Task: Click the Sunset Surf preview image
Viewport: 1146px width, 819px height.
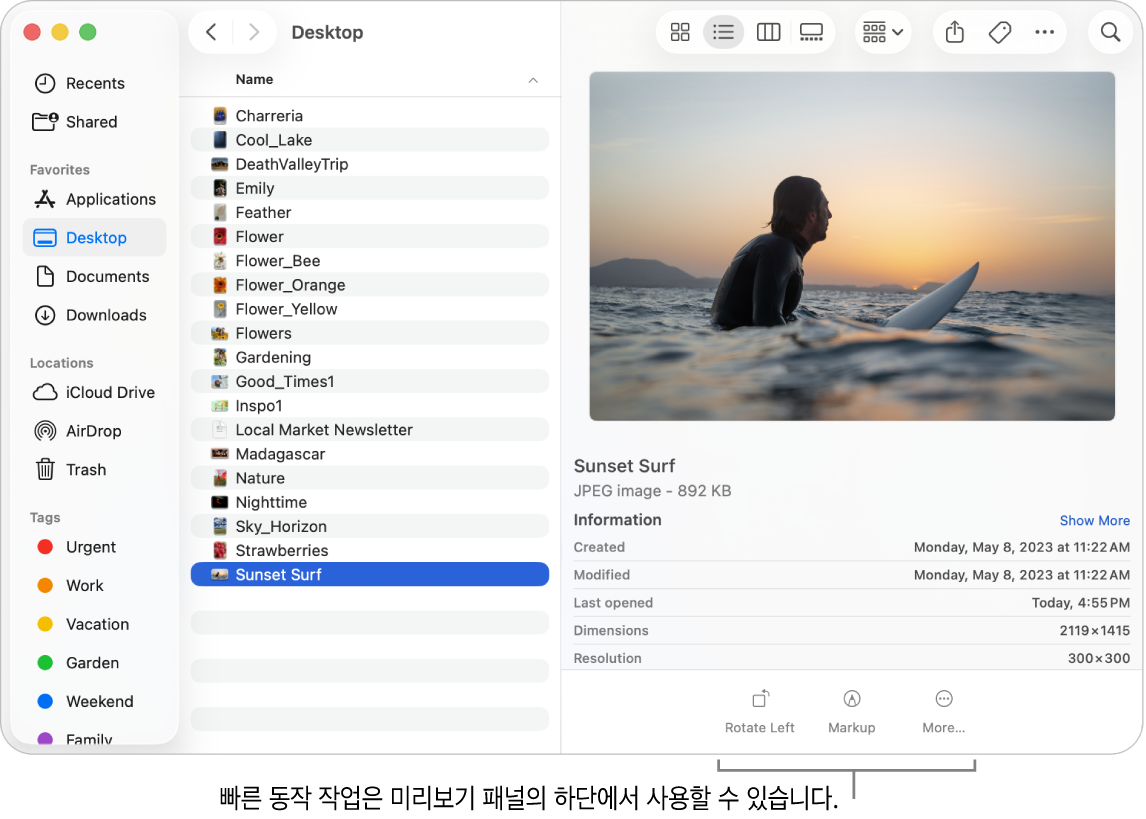Action: pos(852,246)
